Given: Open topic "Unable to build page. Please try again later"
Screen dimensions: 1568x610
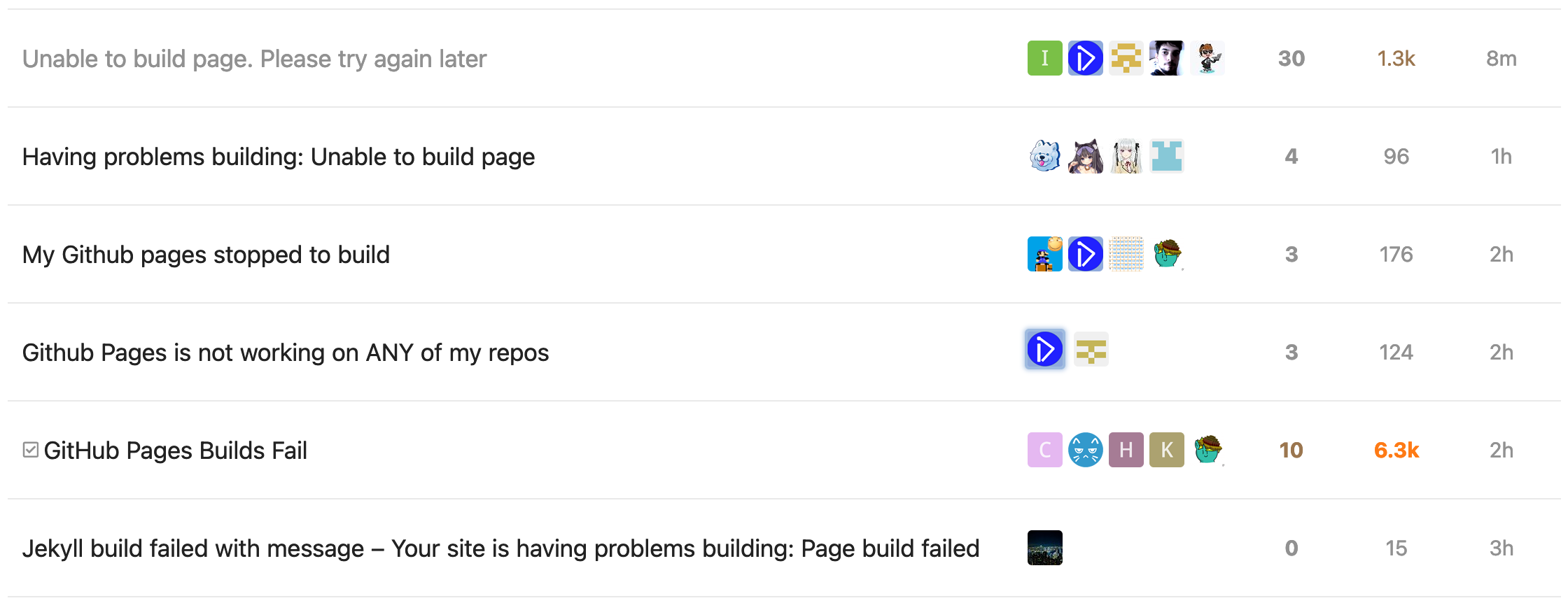Looking at the screenshot, I should pyautogui.click(x=254, y=59).
